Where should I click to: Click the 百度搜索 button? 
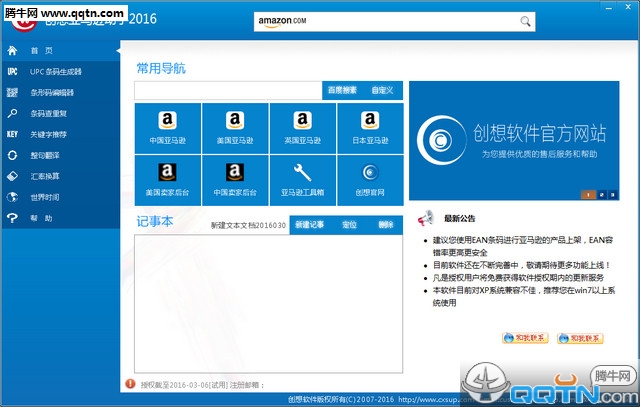pos(342,90)
